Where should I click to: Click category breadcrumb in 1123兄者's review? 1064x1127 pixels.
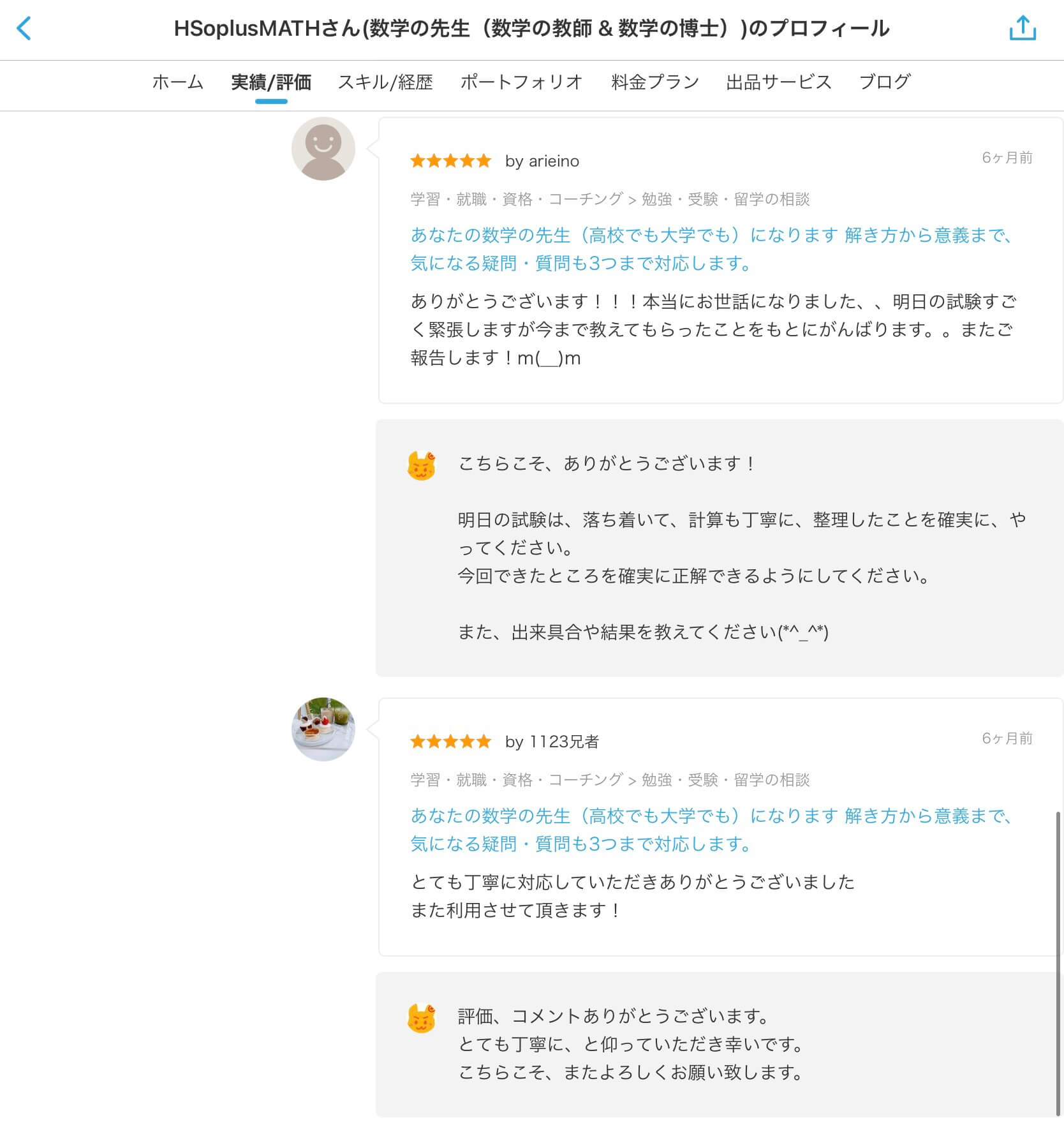610,780
